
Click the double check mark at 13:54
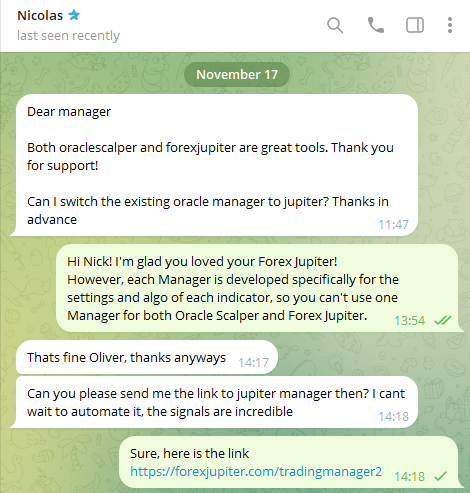443,320
